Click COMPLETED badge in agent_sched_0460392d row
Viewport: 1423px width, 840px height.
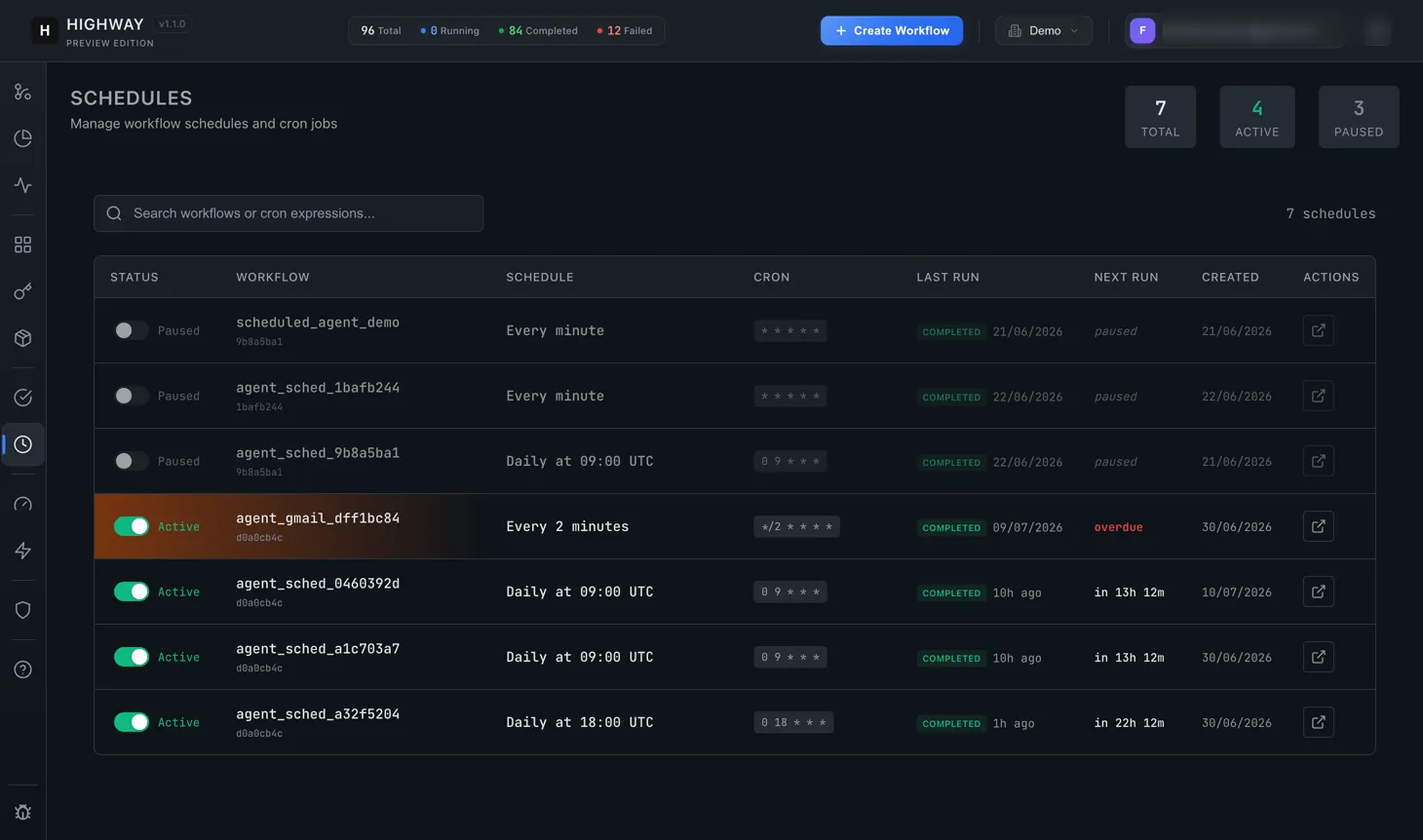tap(951, 592)
